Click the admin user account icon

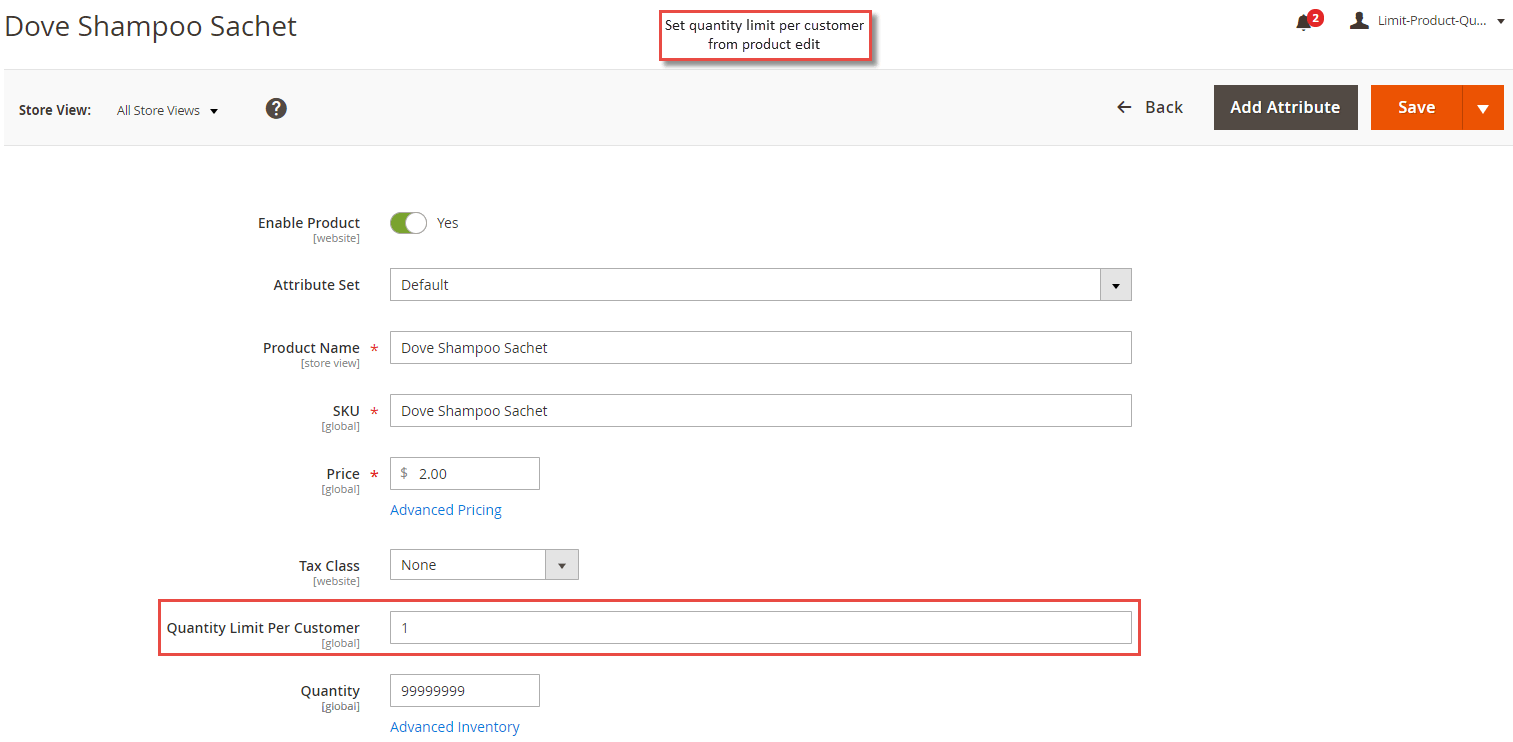click(x=1359, y=19)
